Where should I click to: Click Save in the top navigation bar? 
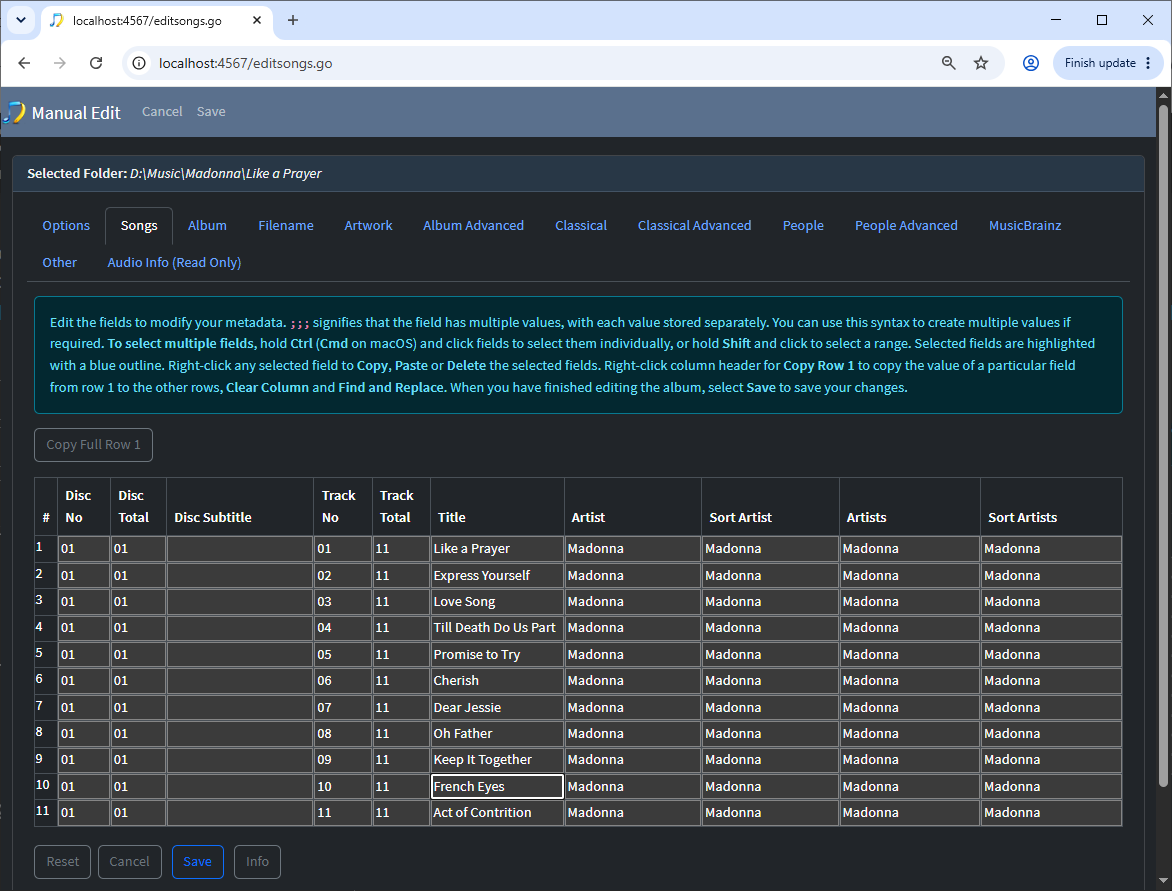point(211,112)
